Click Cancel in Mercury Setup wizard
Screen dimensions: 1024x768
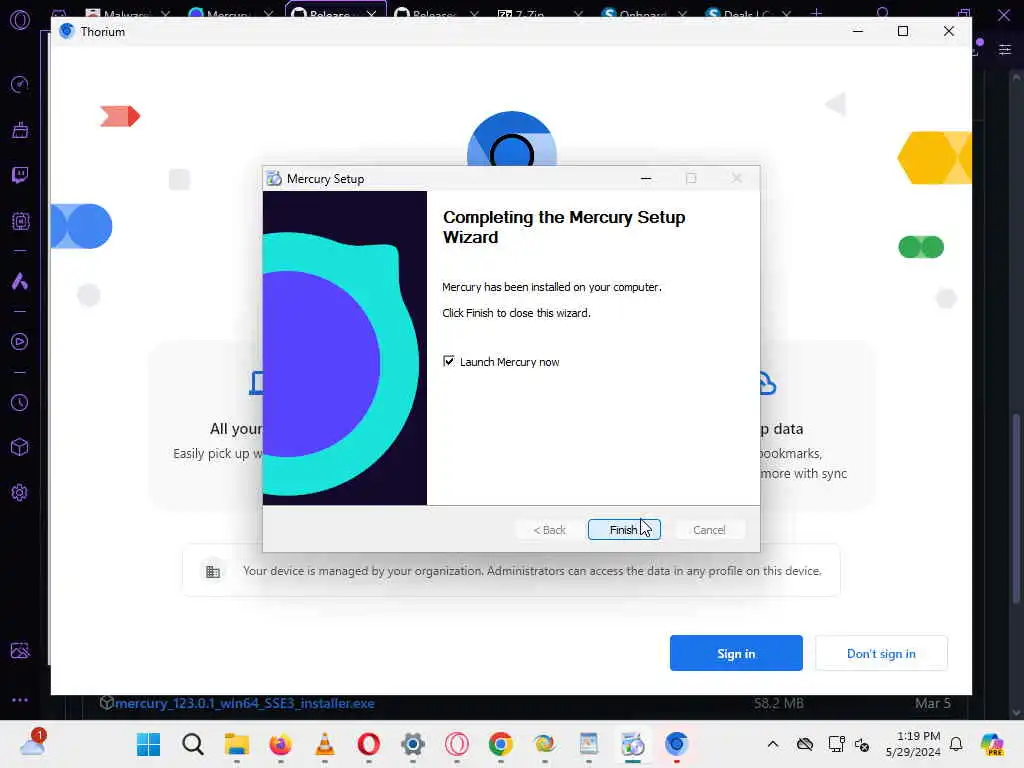709,530
